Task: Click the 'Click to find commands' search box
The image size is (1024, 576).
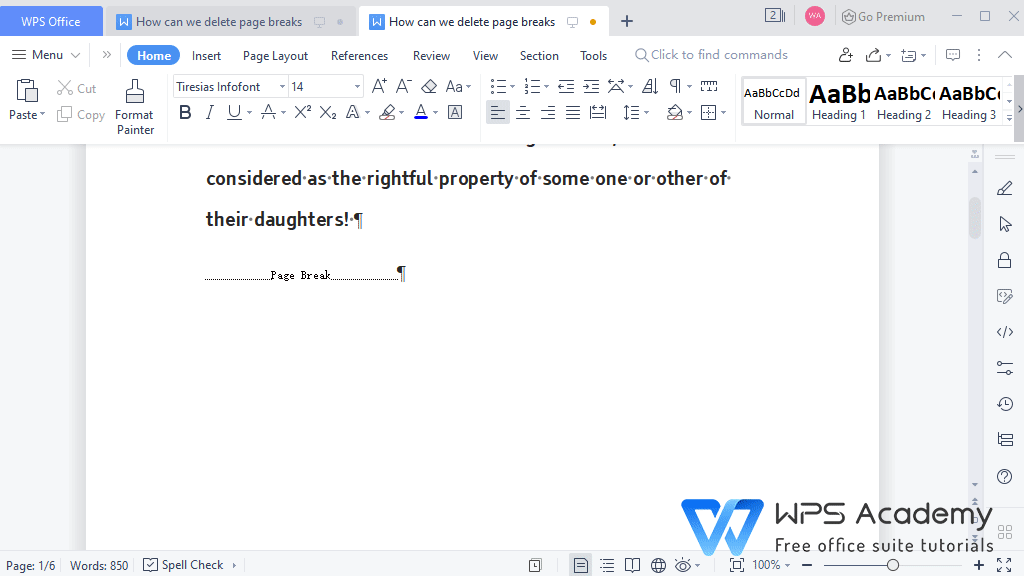Action: click(718, 55)
